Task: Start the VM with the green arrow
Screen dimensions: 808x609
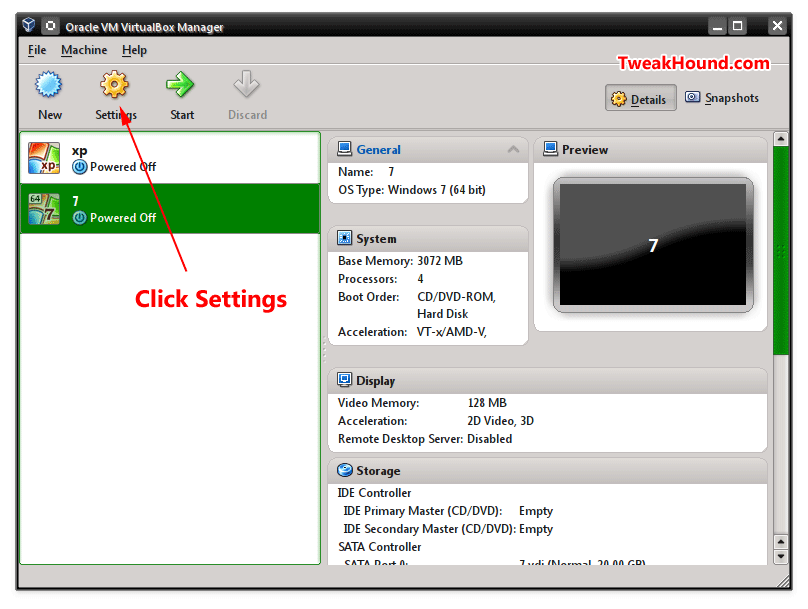Action: tap(180, 84)
